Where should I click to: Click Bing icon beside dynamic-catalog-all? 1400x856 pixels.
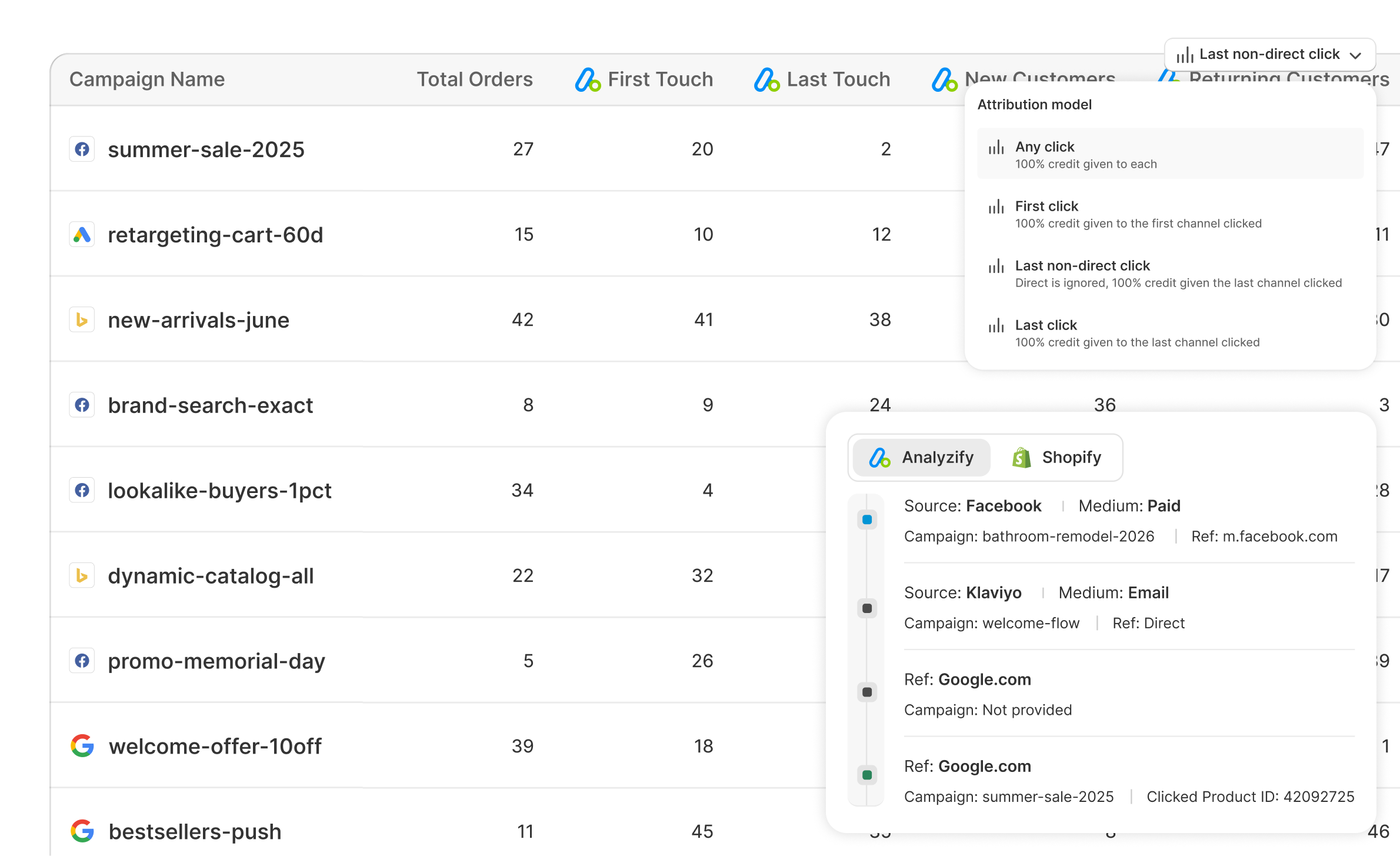82,575
